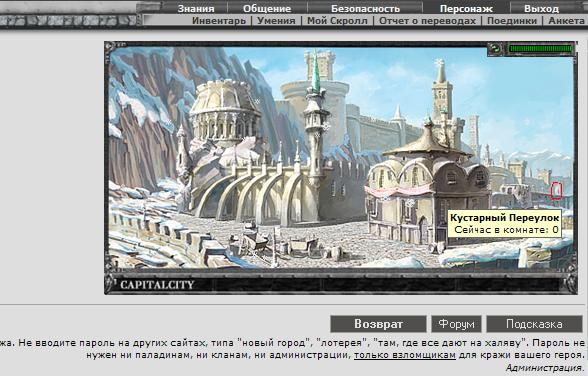
Task: Open the Поединки link
Action: [512, 21]
